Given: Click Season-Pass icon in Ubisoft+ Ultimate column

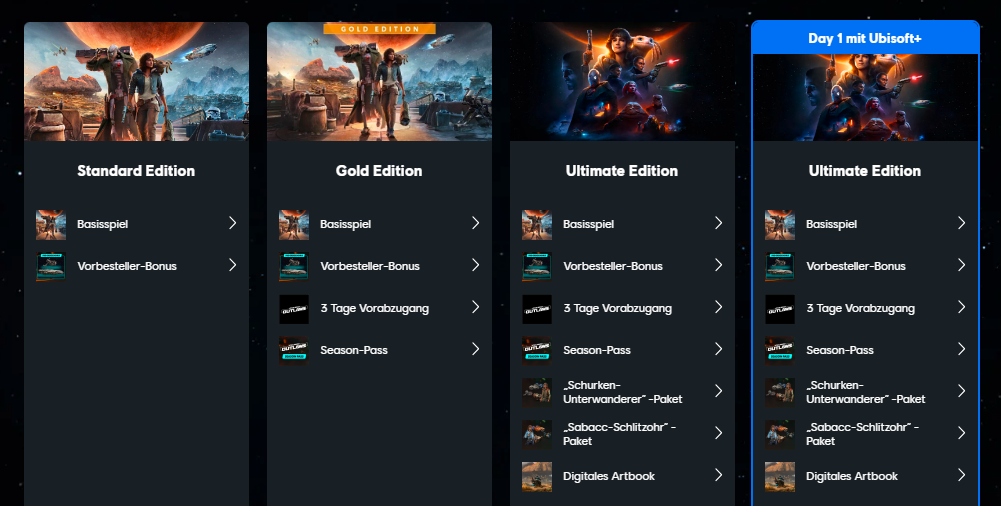Looking at the screenshot, I should [780, 350].
